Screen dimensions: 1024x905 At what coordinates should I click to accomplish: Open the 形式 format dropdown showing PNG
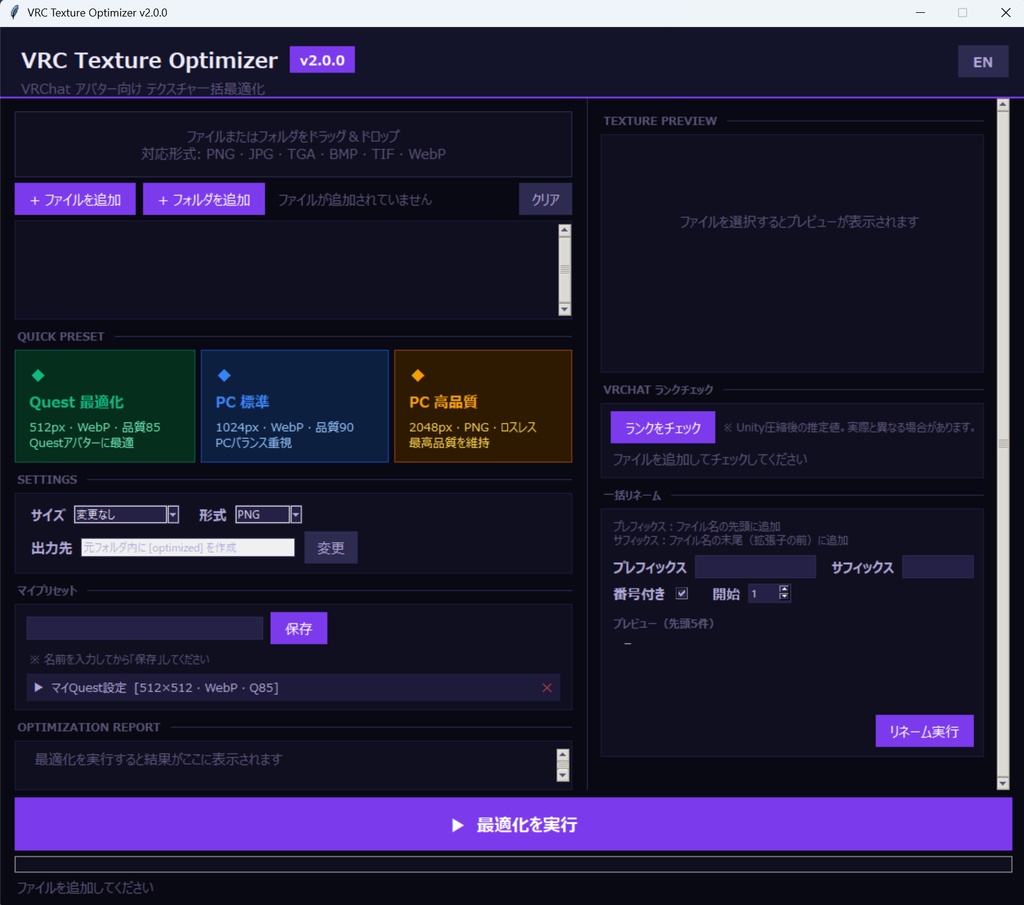click(x=294, y=514)
